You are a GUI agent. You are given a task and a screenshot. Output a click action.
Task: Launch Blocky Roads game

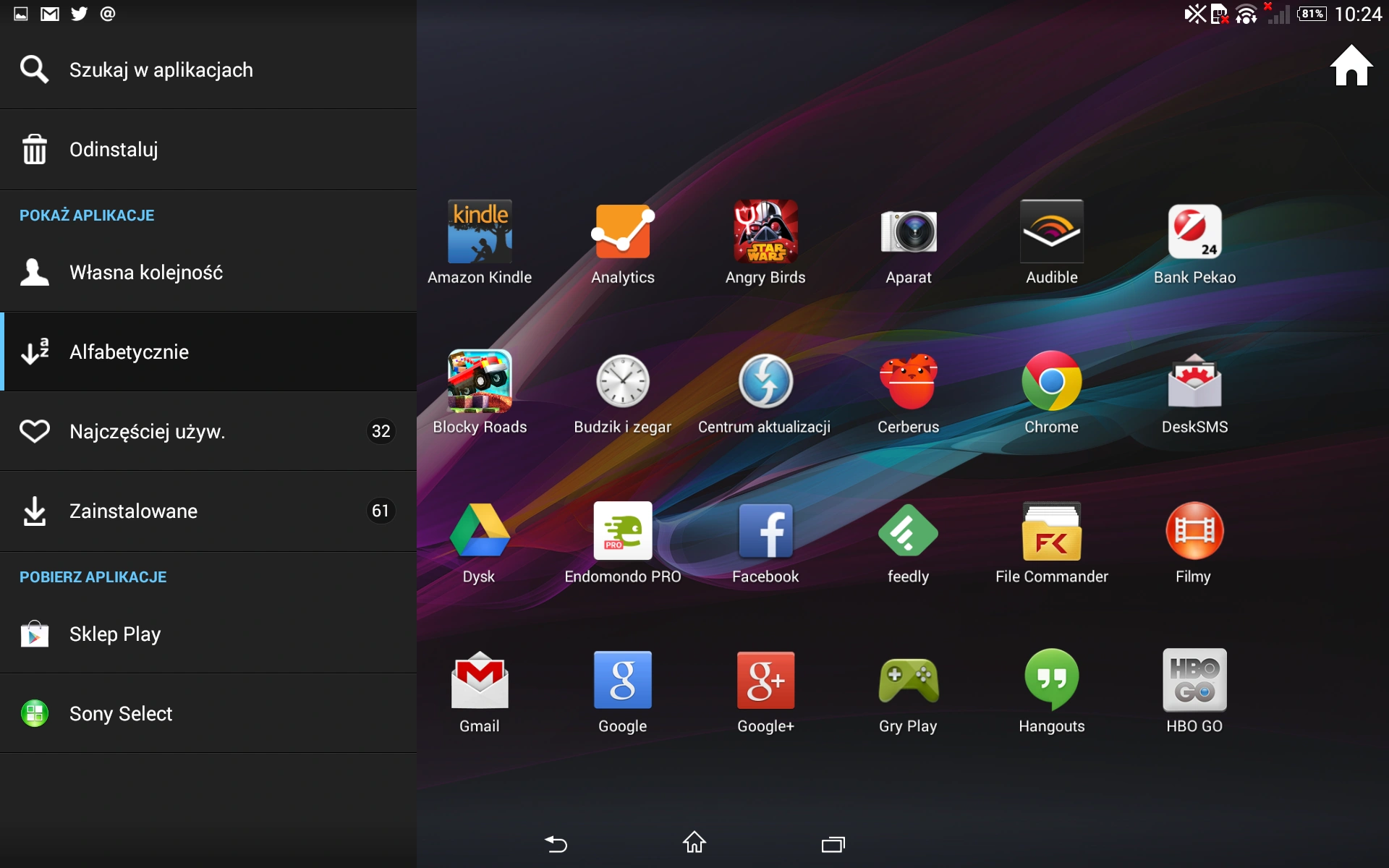[x=480, y=392]
